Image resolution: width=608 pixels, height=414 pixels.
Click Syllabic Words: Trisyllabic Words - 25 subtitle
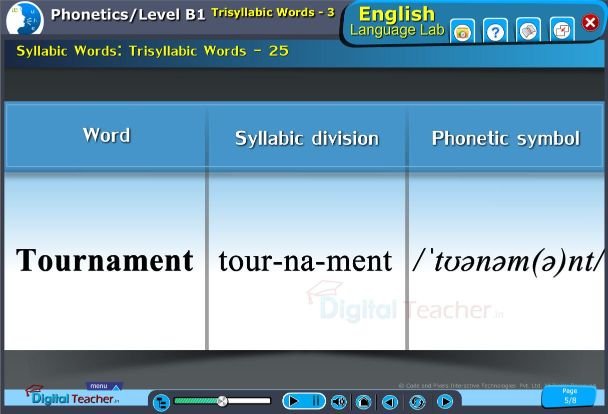152,51
